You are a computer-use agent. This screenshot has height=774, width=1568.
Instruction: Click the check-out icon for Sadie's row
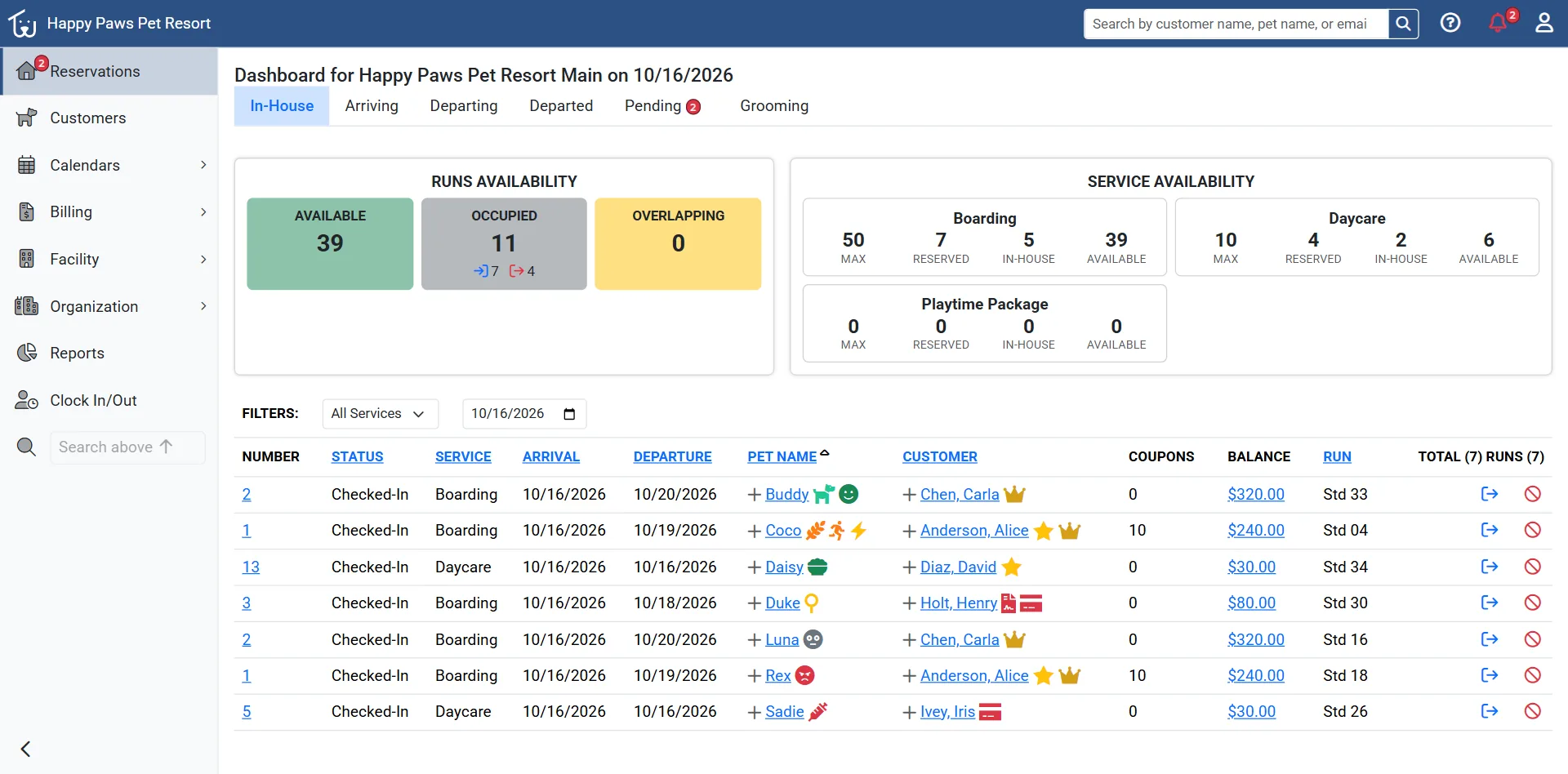[x=1490, y=711]
